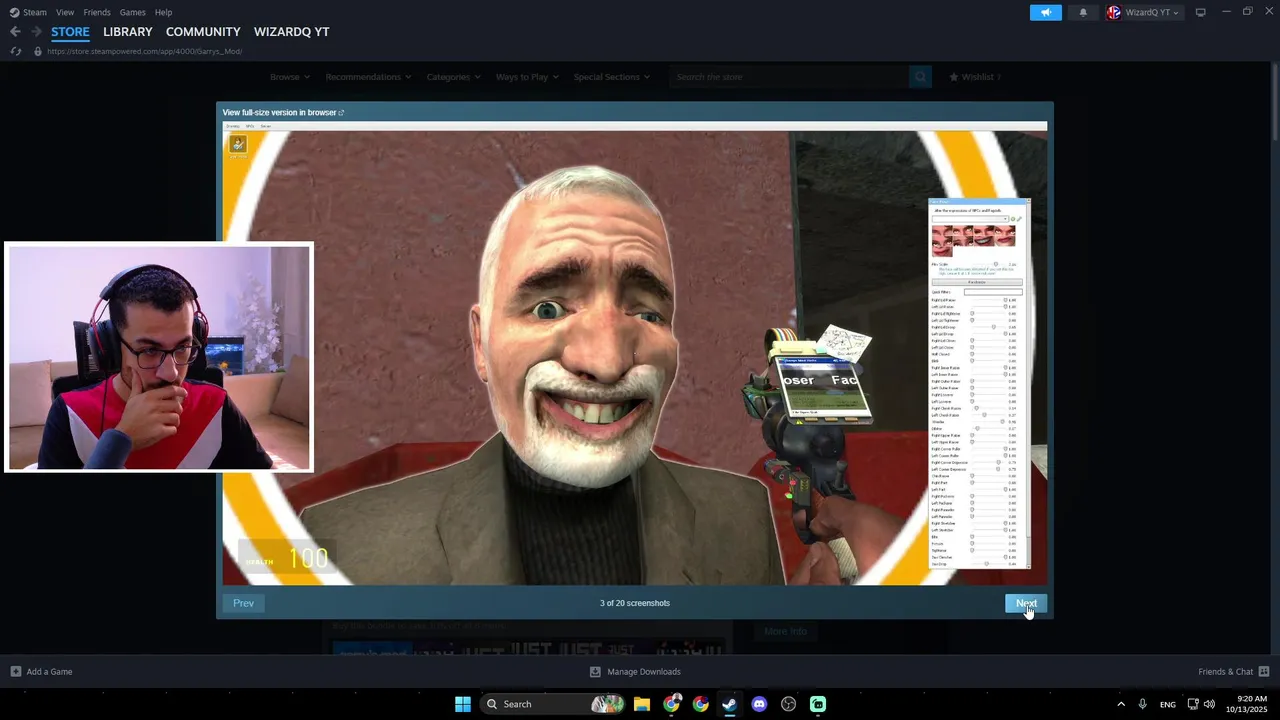The image size is (1280, 720).
Task: Click the Wishlist button
Action: click(973, 77)
